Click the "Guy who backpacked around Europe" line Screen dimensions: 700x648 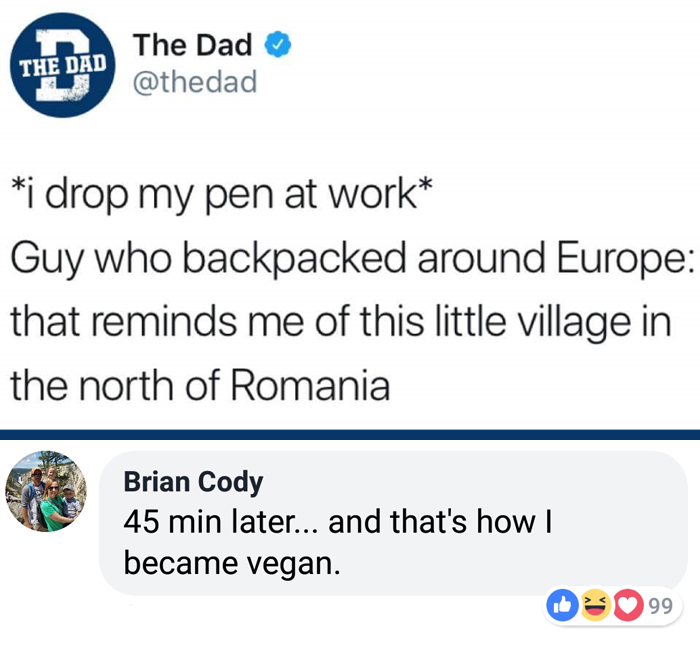[353, 259]
